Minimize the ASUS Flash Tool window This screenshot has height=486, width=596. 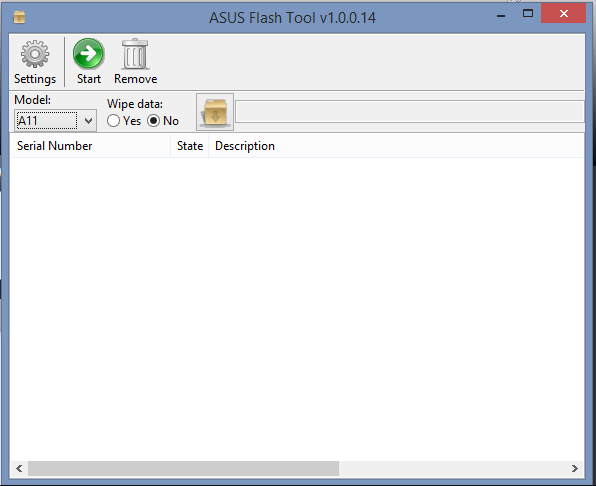(x=501, y=15)
